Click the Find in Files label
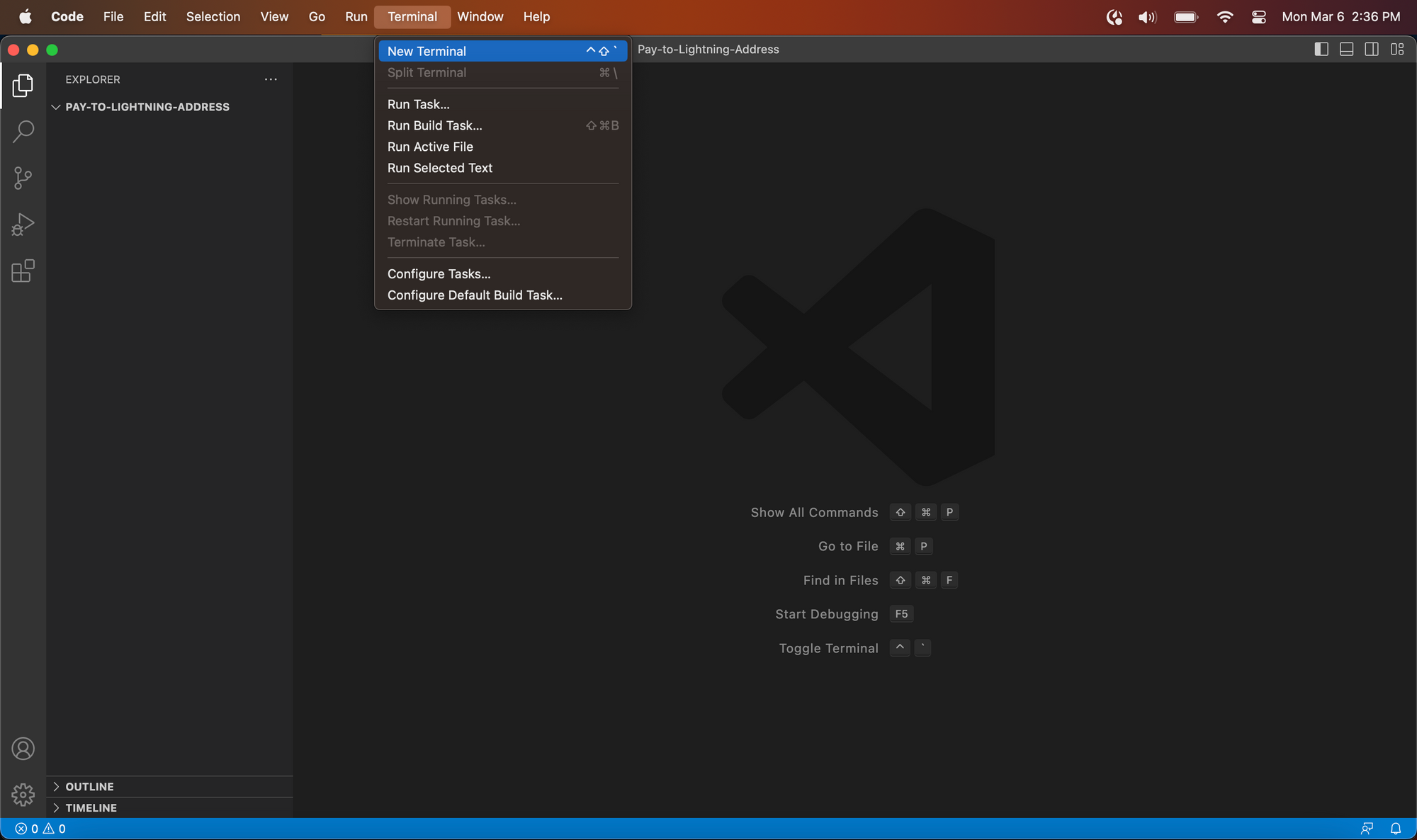The image size is (1417, 840). tap(840, 580)
